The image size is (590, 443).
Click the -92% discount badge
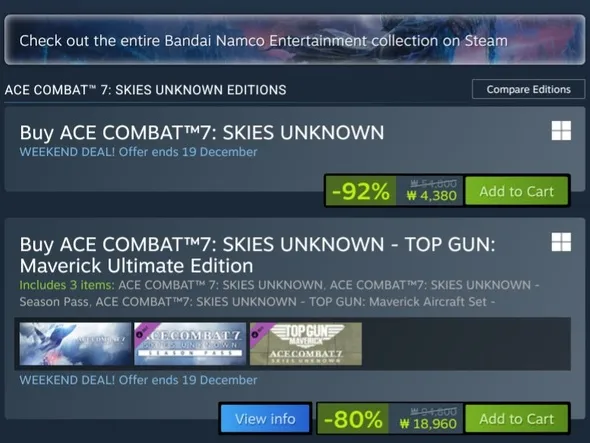(361, 191)
